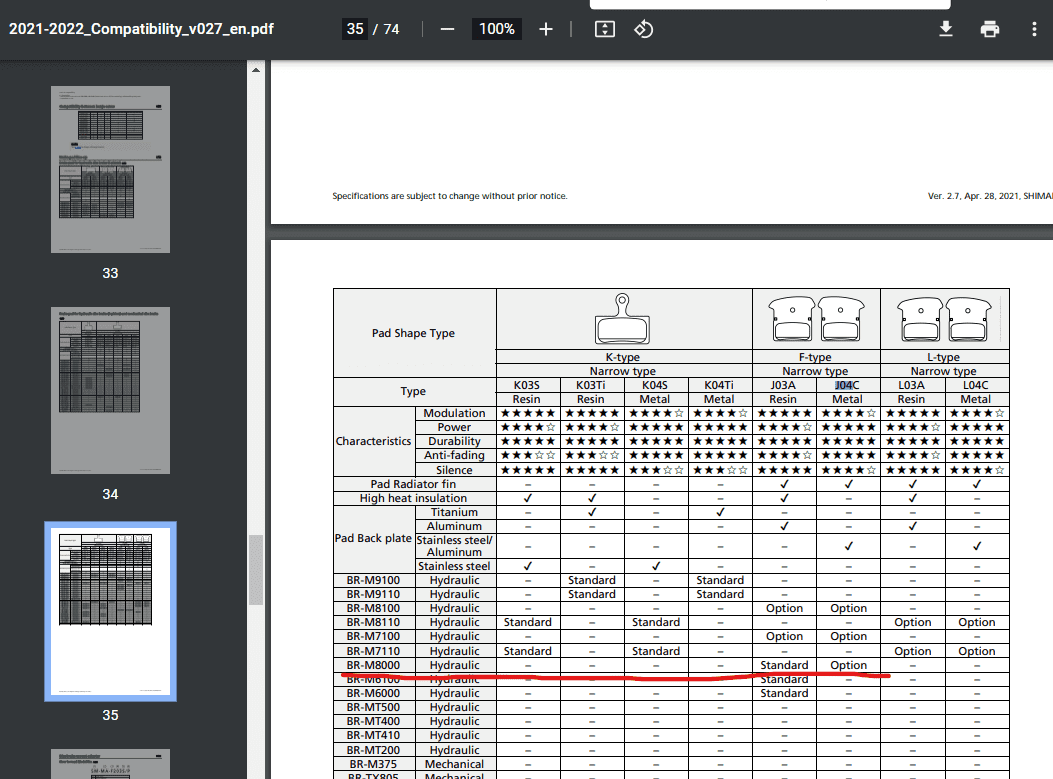Click the BR-M375 Mechanical type cell

pos(455,764)
